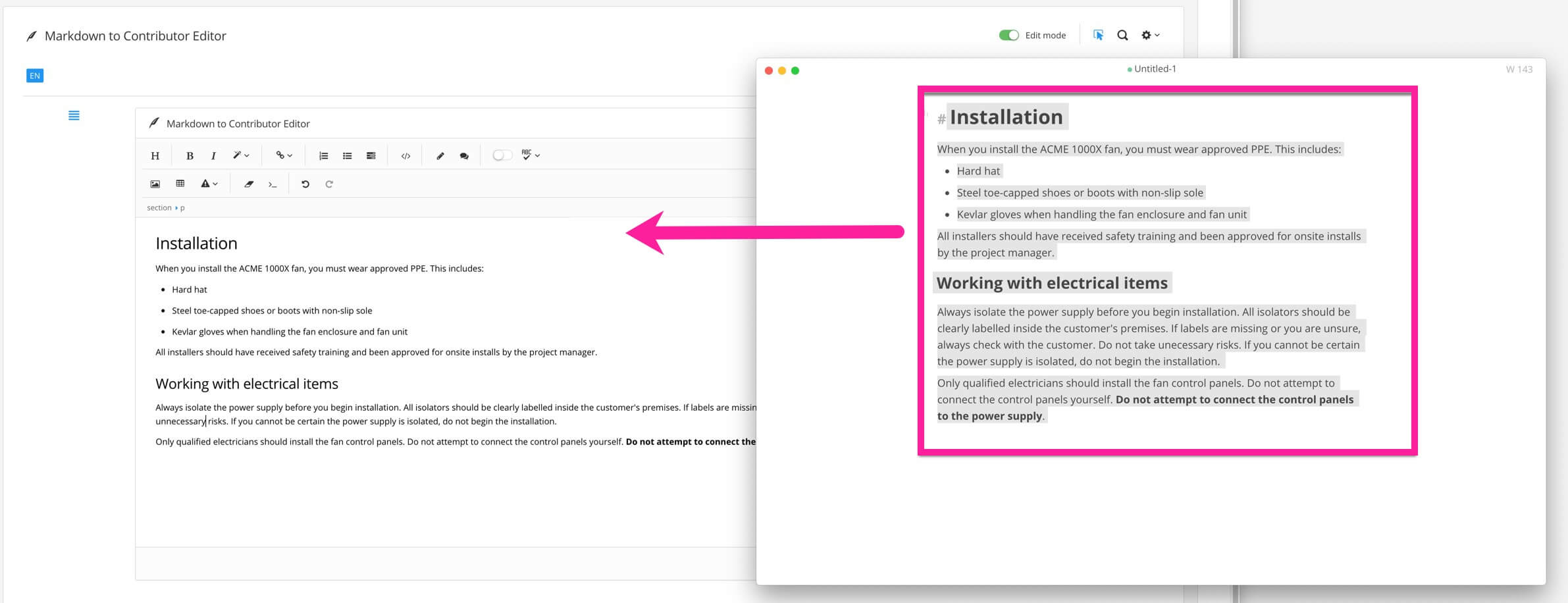Add a comment with the speech bubble icon
The width and height of the screenshot is (1568, 603).
tap(463, 155)
